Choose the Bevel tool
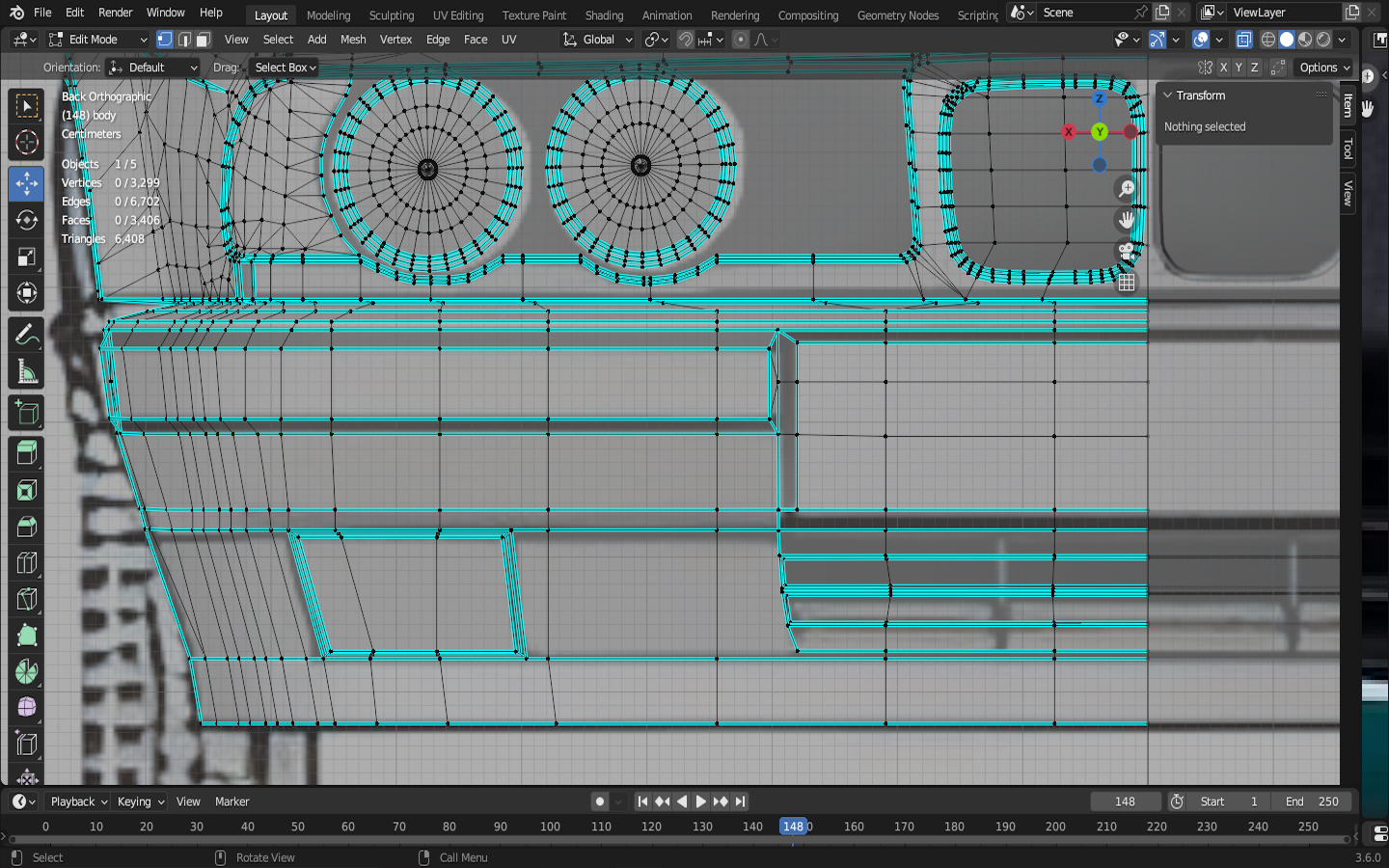Screen dimensions: 1389x868 (x=27, y=527)
